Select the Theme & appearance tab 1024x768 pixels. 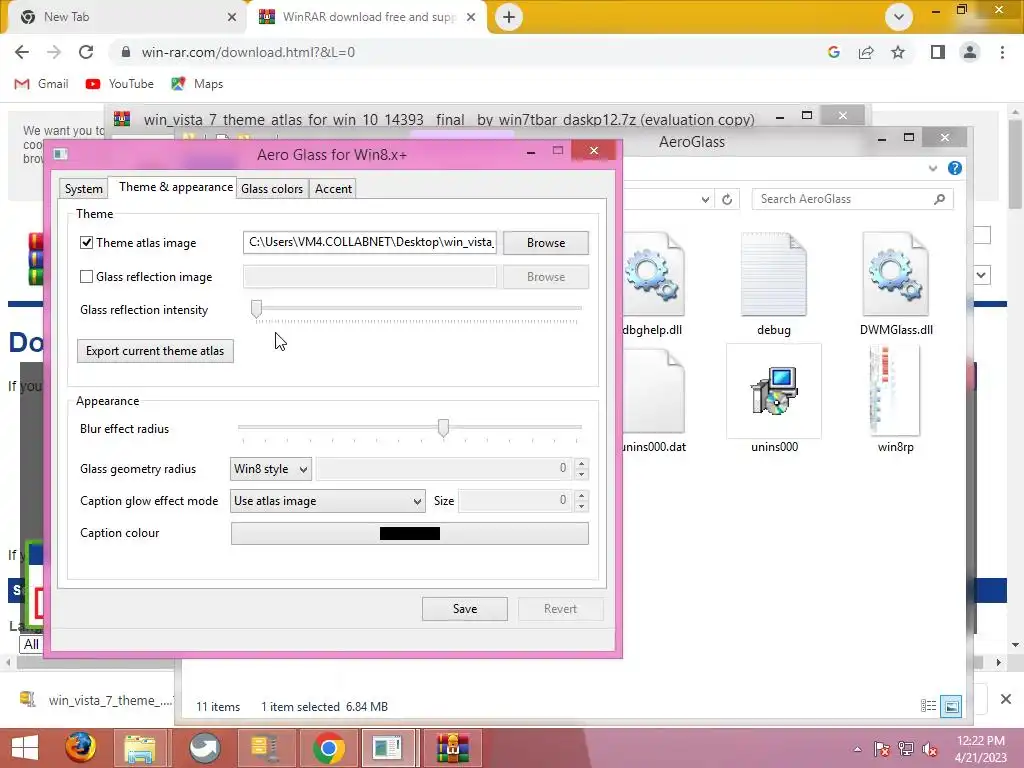pyautogui.click(x=175, y=187)
